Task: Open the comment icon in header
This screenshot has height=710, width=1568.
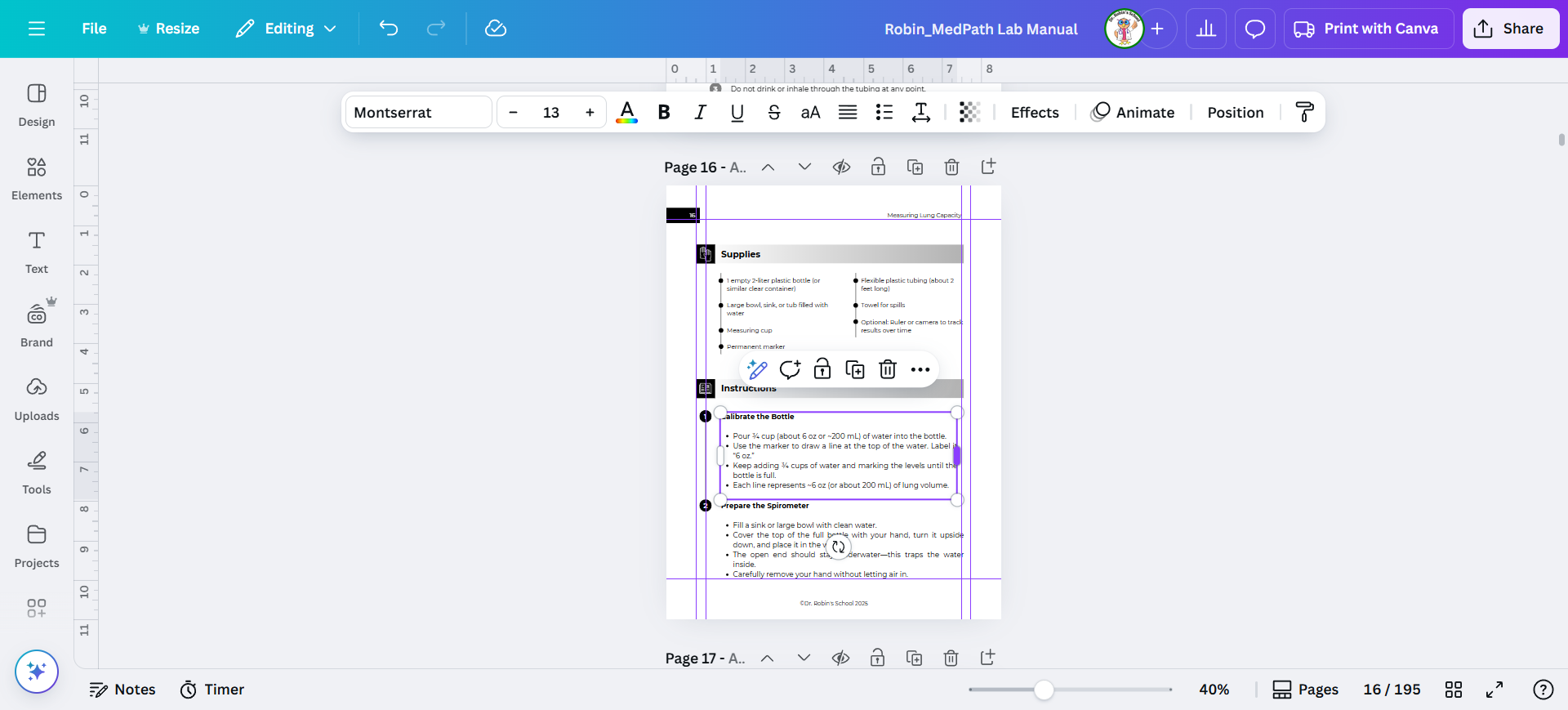Action: (1254, 29)
